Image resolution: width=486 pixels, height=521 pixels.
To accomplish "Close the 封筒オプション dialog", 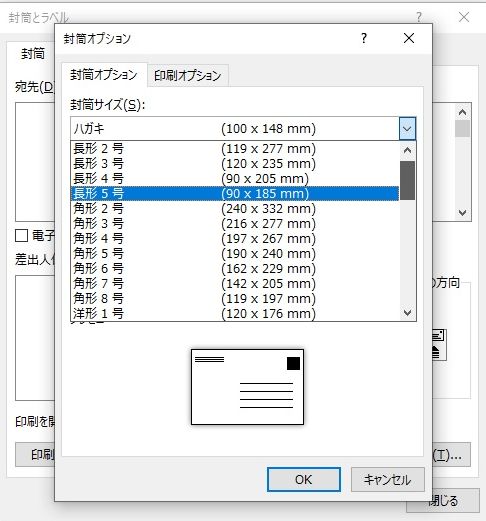I will click(x=409, y=38).
